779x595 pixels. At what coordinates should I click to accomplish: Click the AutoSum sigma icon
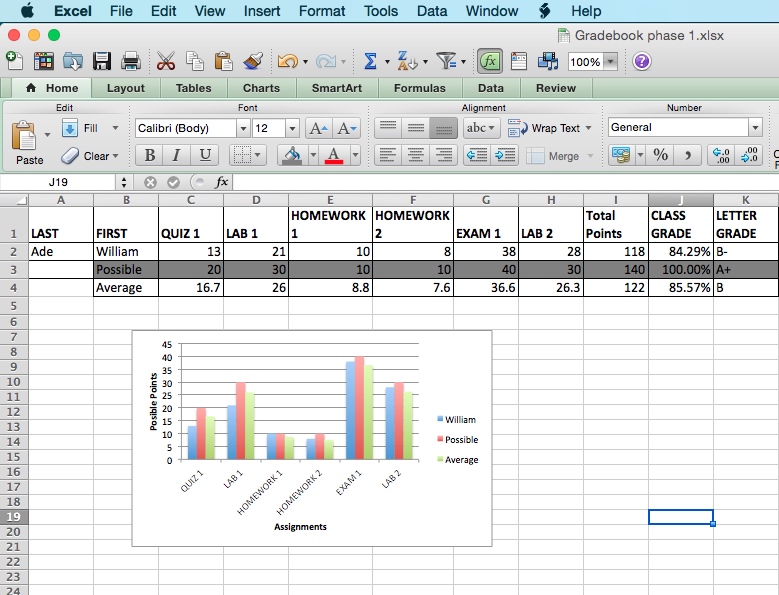[370, 62]
